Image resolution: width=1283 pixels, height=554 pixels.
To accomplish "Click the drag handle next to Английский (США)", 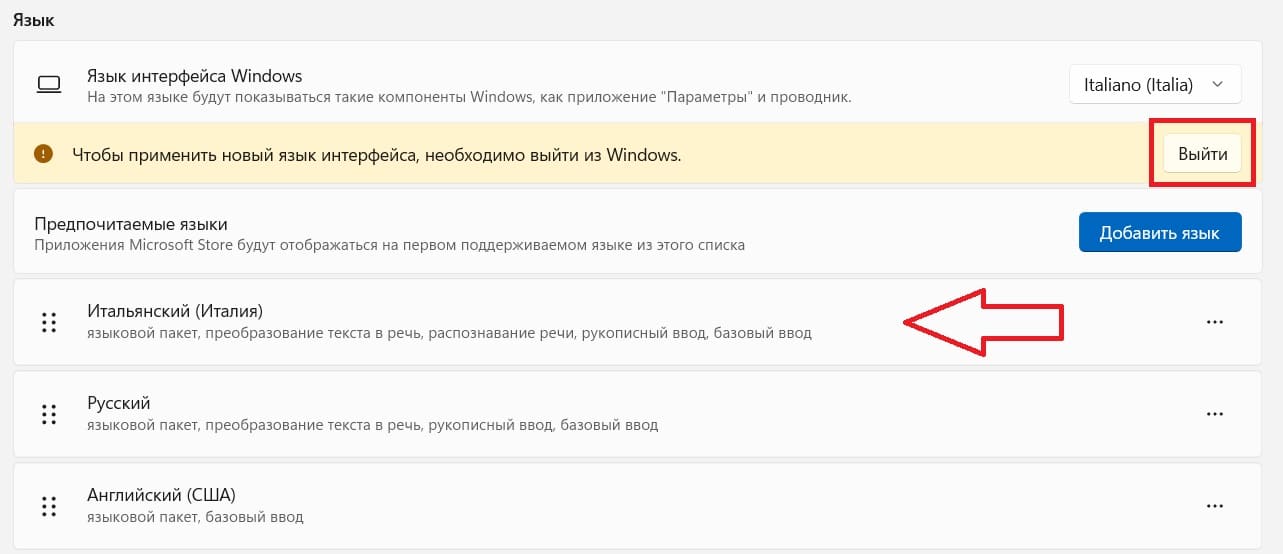I will 48,505.
